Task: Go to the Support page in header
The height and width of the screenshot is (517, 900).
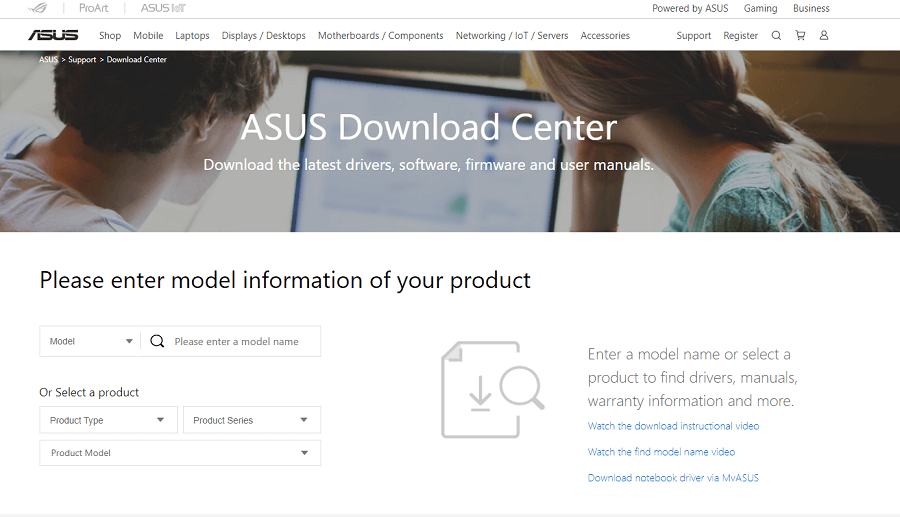Action: tap(693, 36)
